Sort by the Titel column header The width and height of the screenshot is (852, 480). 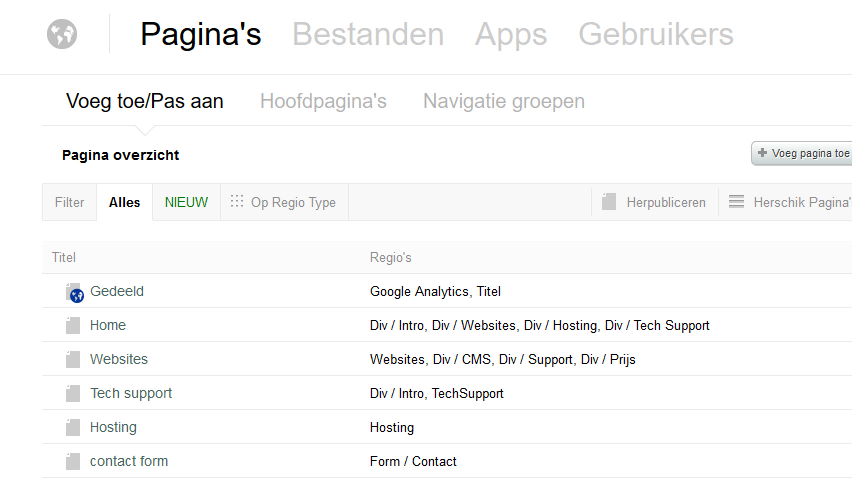(x=64, y=258)
